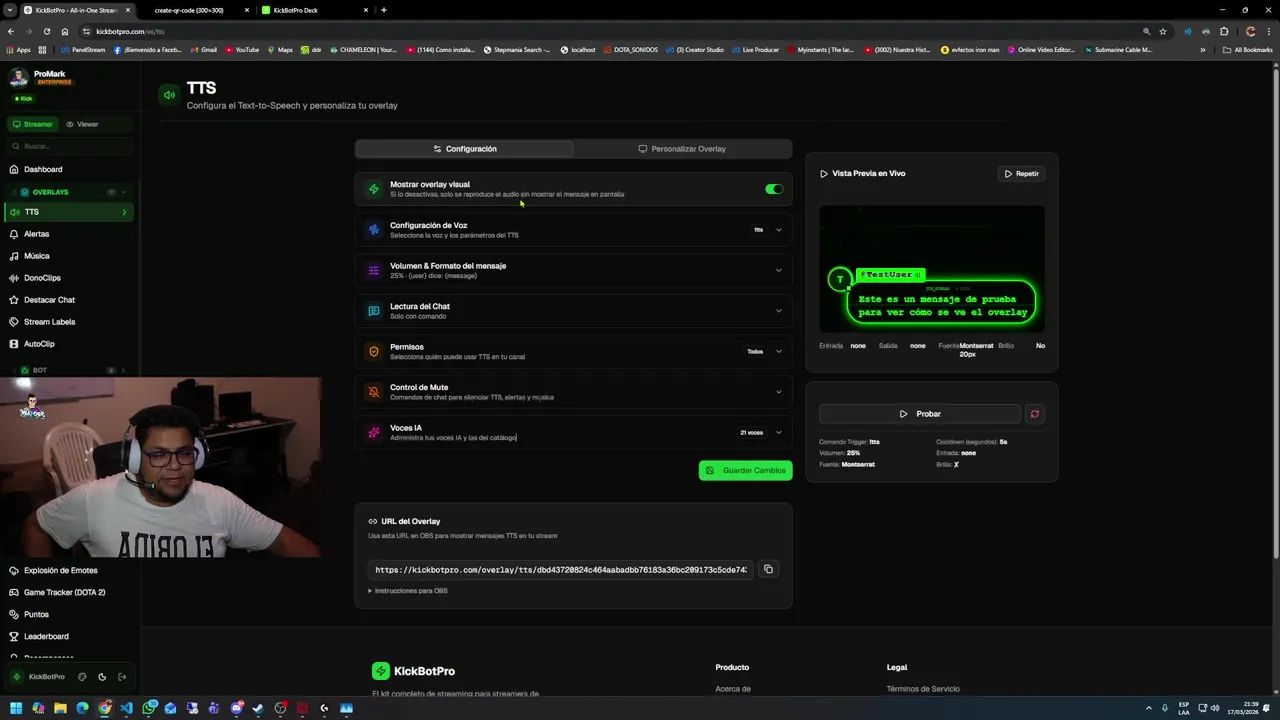Click the browser address bar

click(600, 31)
